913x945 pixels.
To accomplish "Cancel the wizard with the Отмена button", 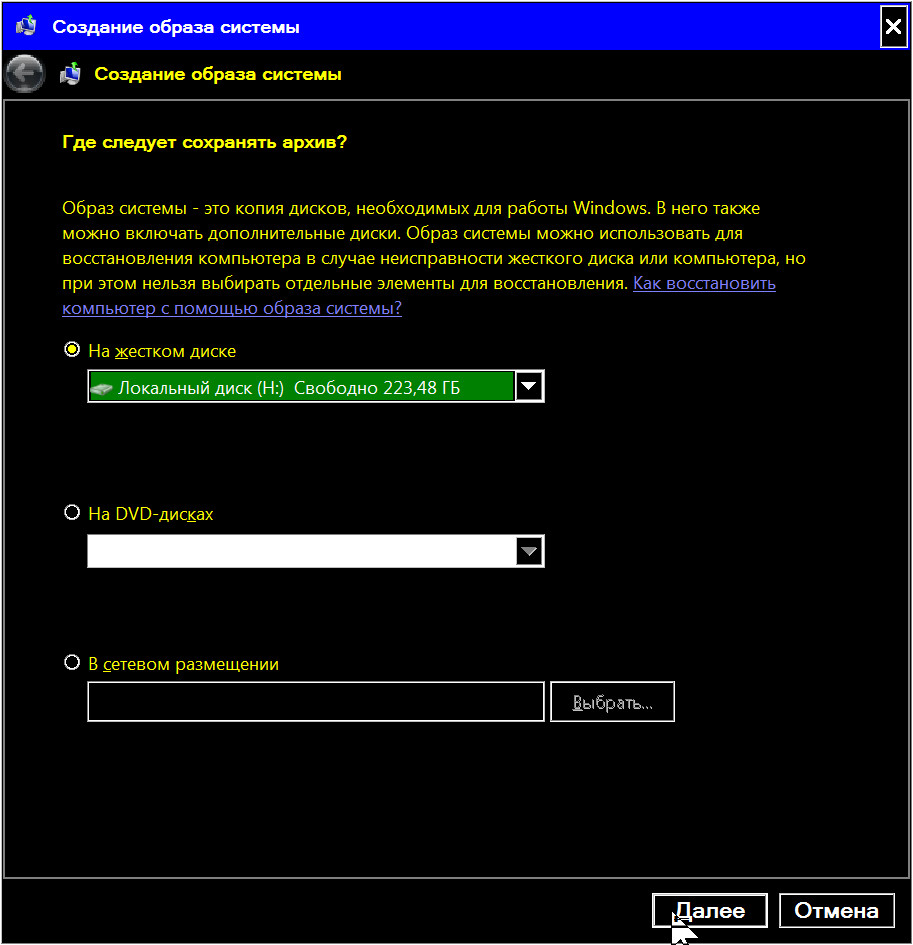I will coord(836,911).
